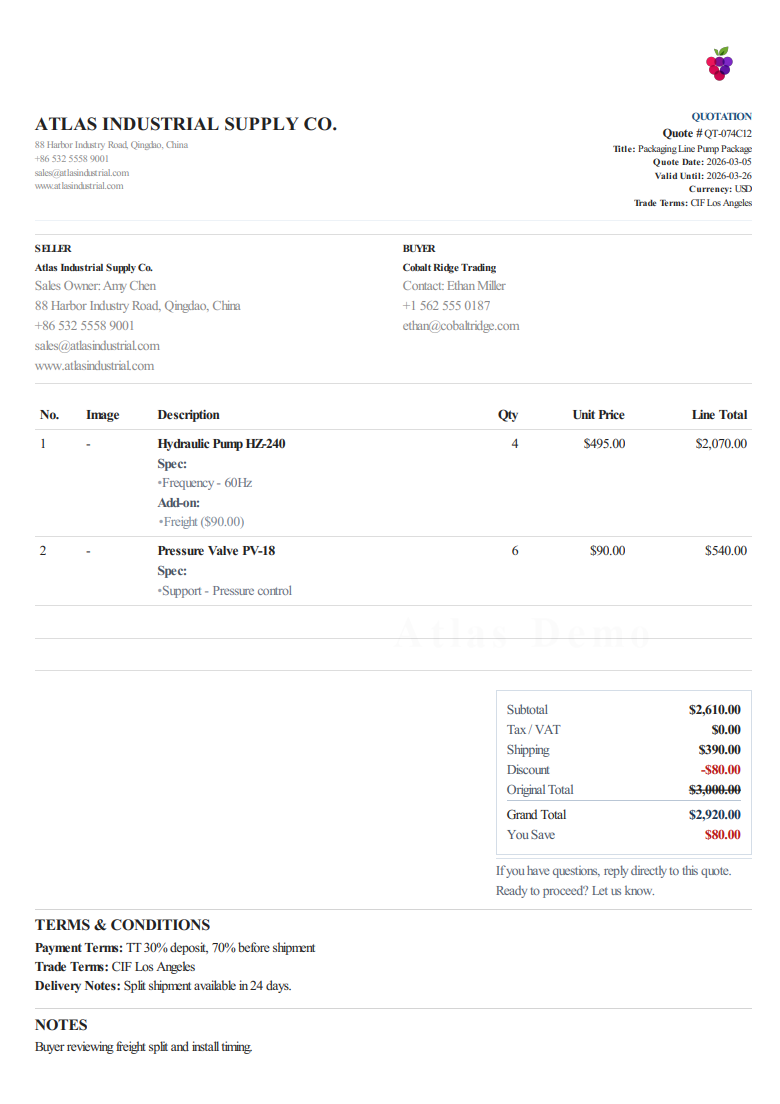The image size is (780, 1104).
Task: Select the Valid Until date 2026-03-26
Action: [729, 175]
